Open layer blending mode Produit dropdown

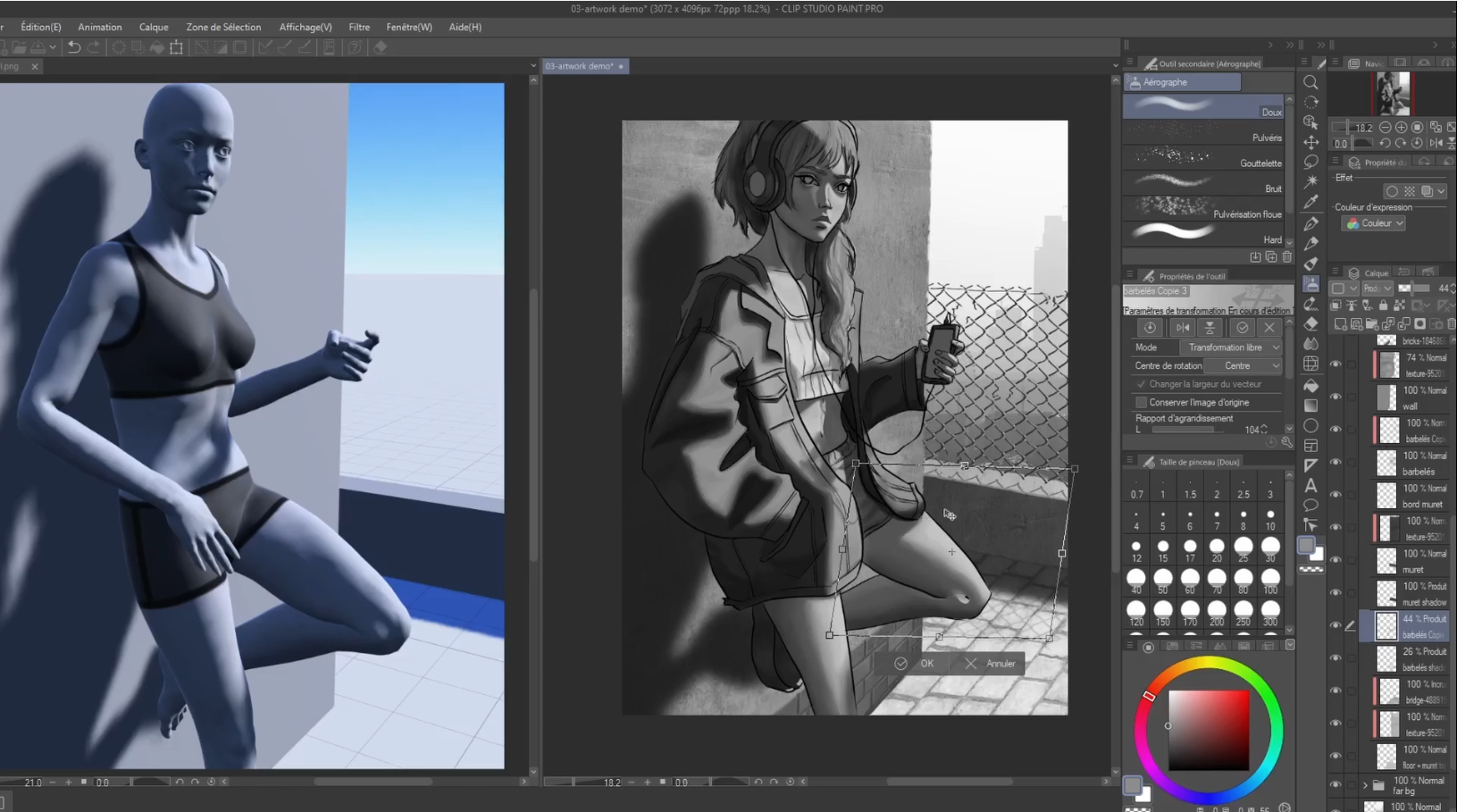[x=1376, y=289]
